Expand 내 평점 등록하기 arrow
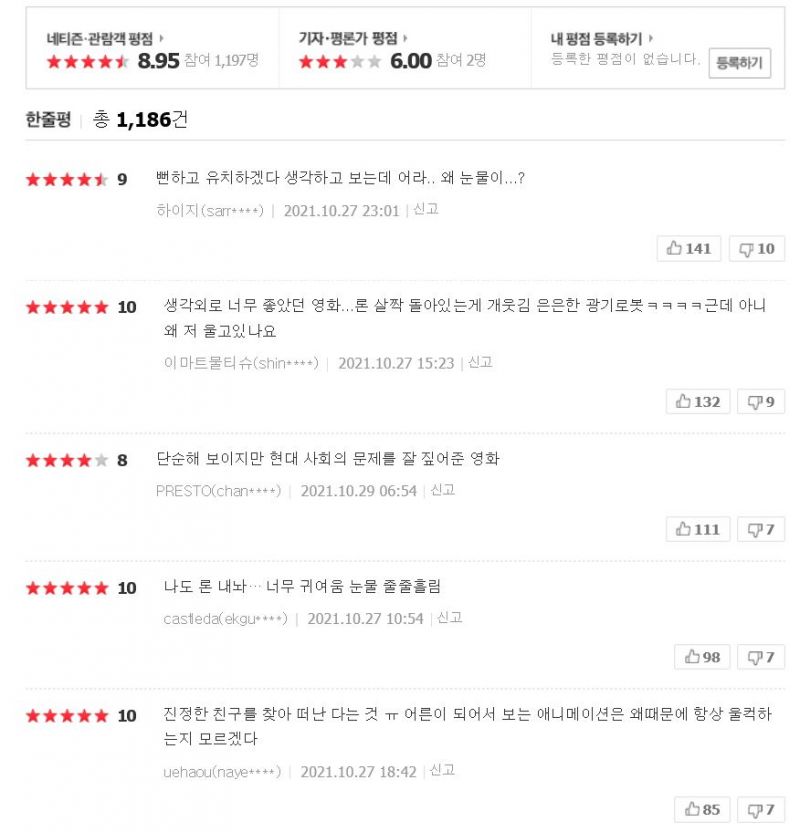 pos(651,38)
